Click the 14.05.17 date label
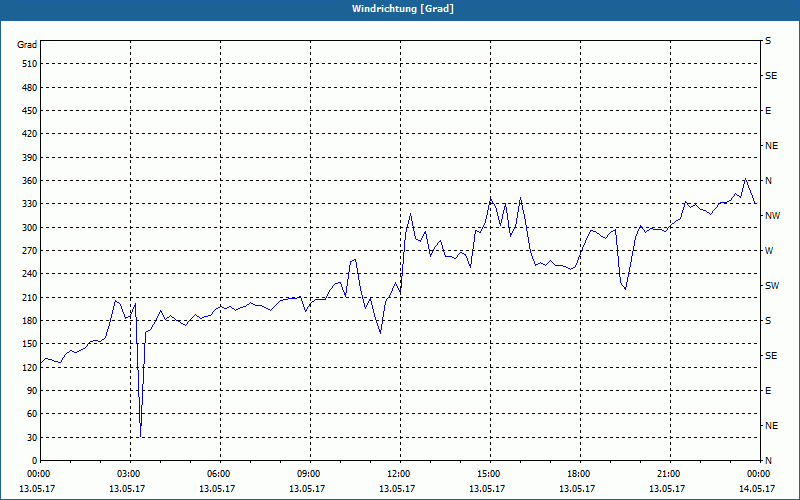This screenshot has height=500, width=800. tap(757, 489)
